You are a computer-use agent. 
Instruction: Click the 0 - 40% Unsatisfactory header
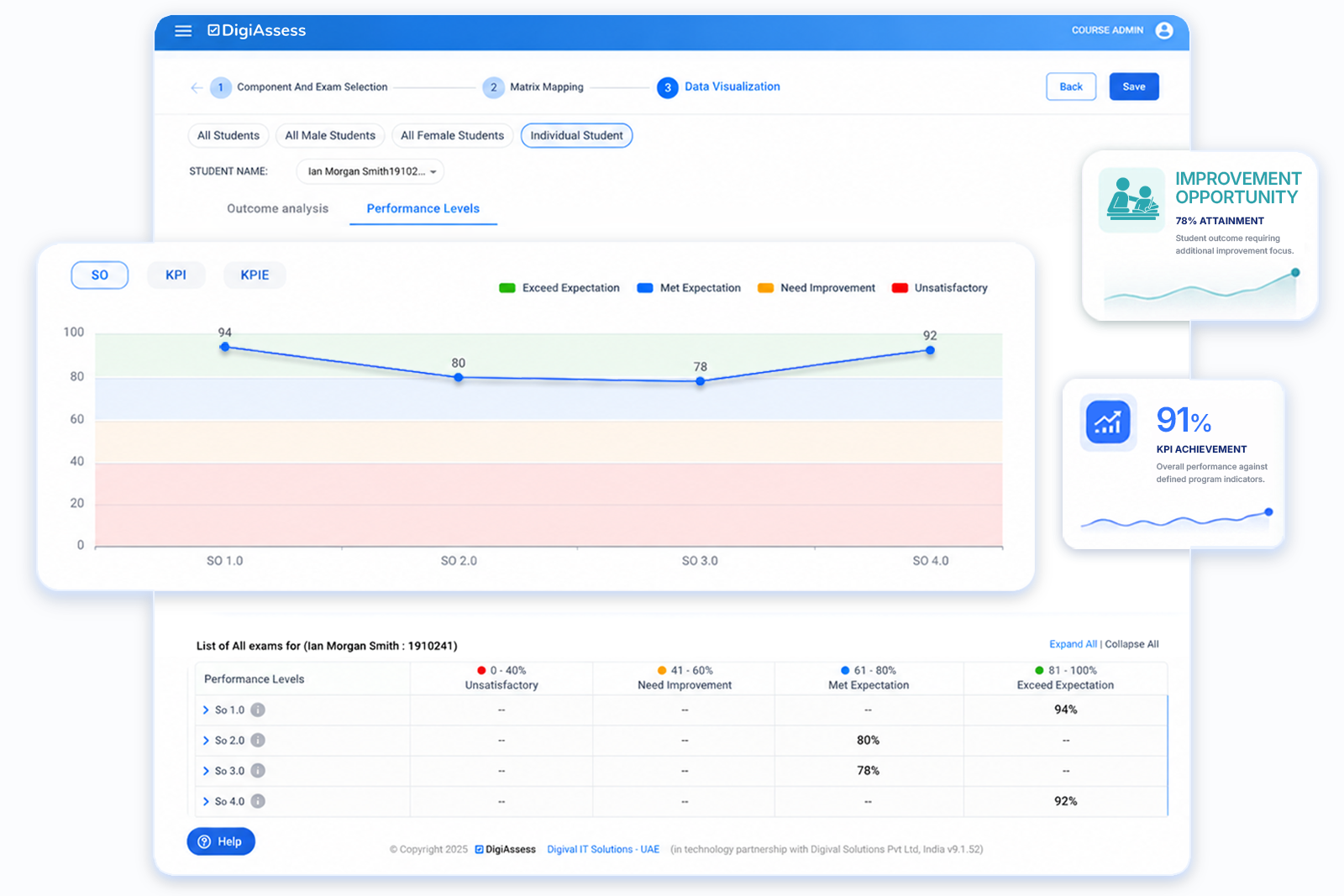pos(501,678)
